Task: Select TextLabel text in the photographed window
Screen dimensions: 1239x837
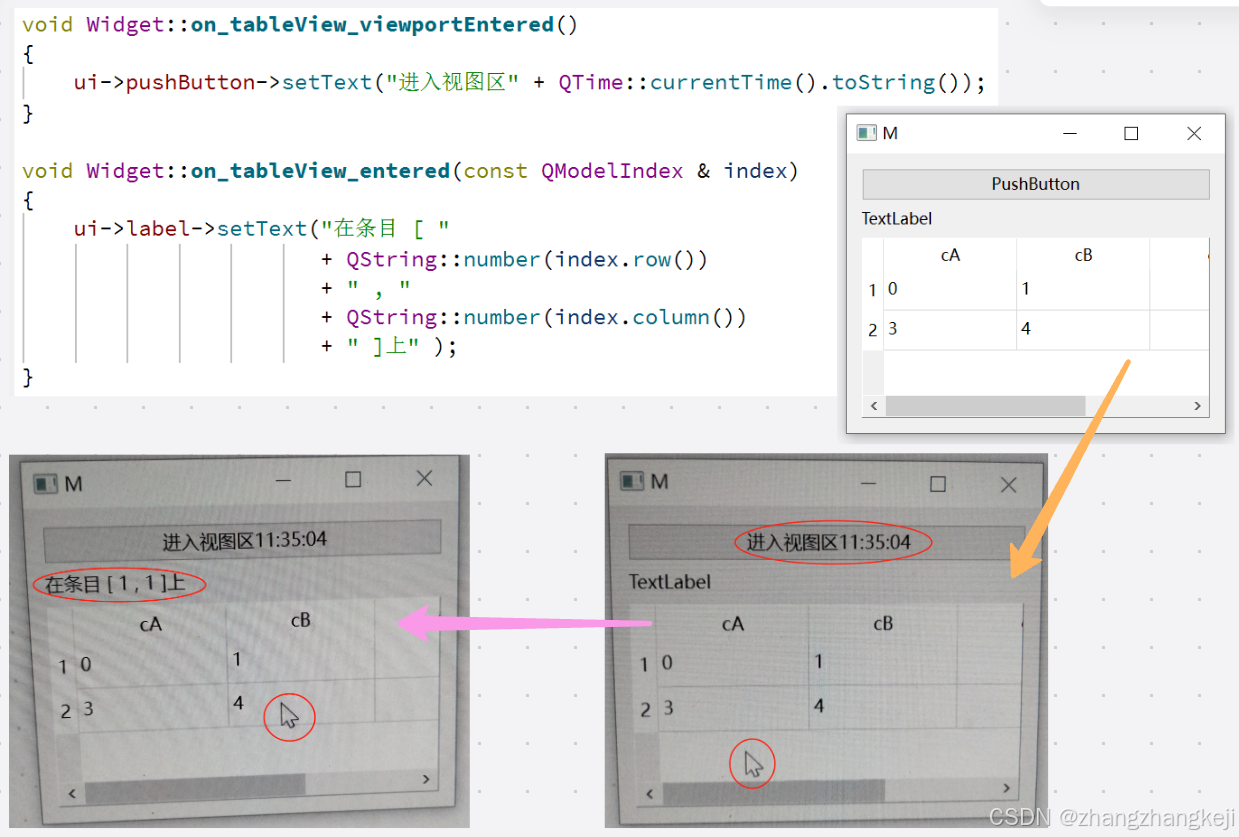Action: pos(670,581)
